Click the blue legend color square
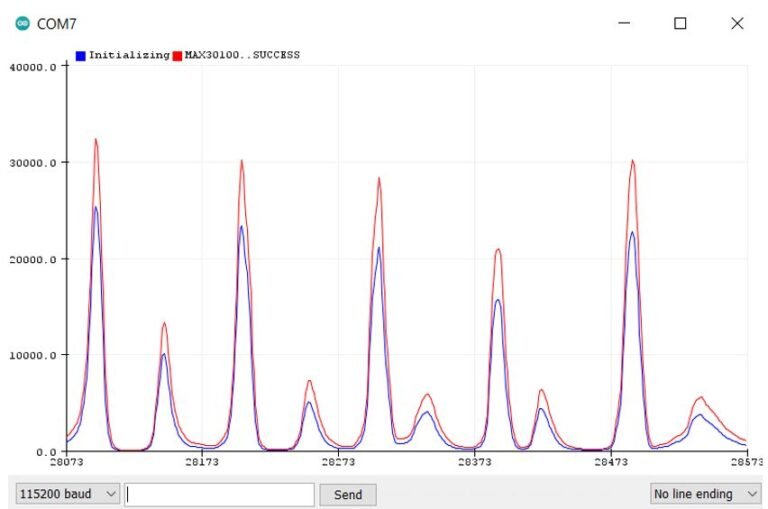Screen dimensions: 768x509 point(81,56)
